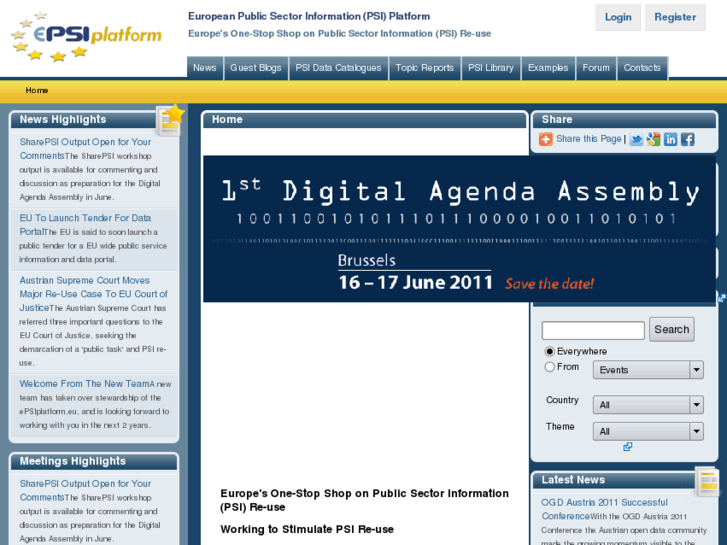The image size is (727, 545).
Task: Open the Country dropdown
Action: pyautogui.click(x=648, y=404)
